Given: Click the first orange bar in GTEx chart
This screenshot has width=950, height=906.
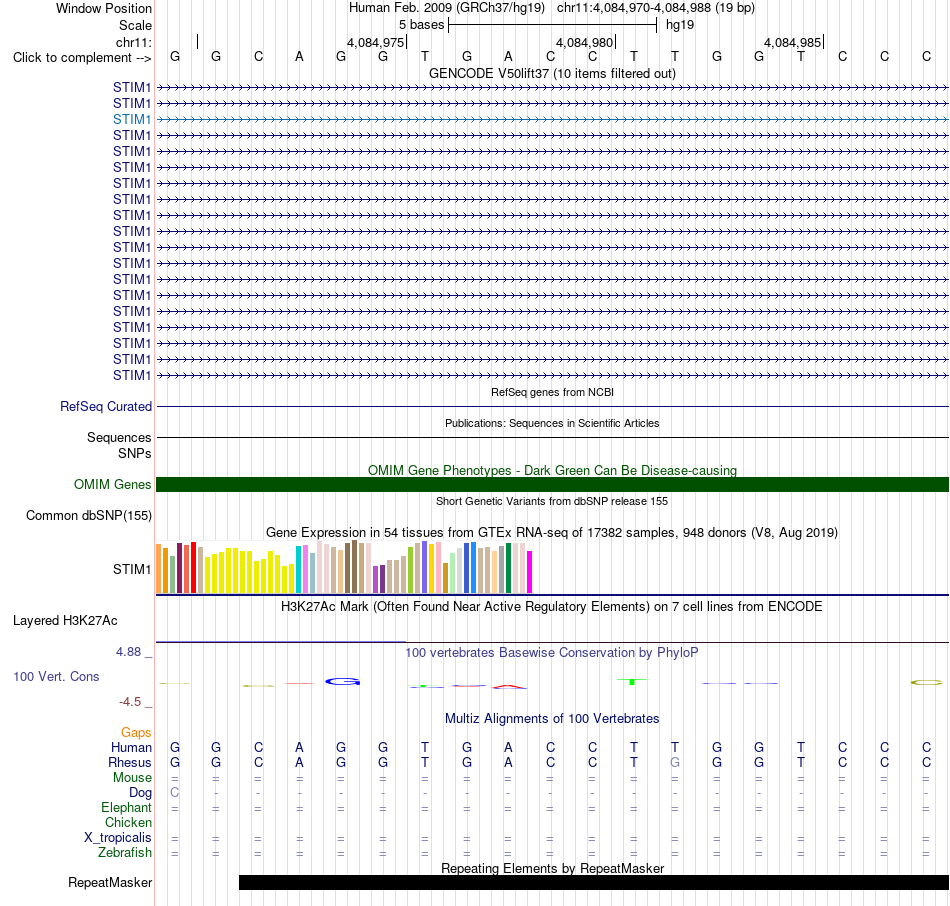Looking at the screenshot, I should [159, 568].
